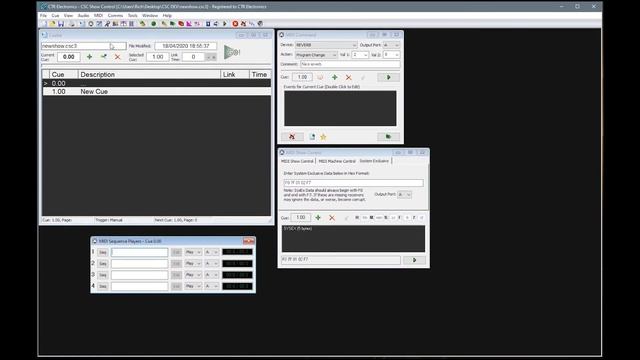Click the Description column header
Screen dimensions: 640x360
(149, 74)
